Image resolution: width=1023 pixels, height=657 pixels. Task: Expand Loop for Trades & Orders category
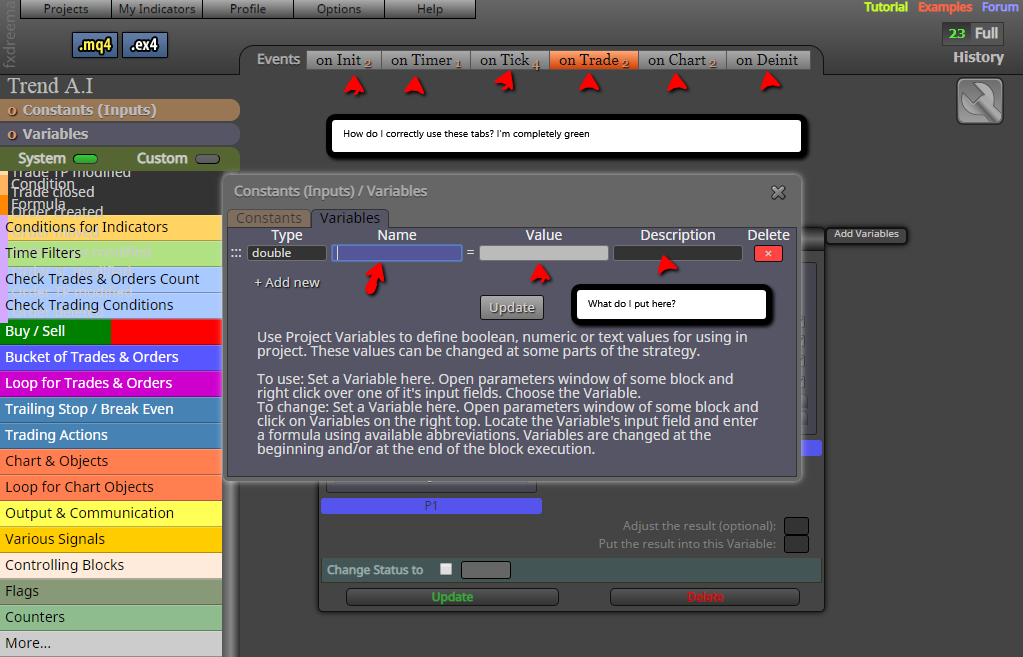point(111,384)
